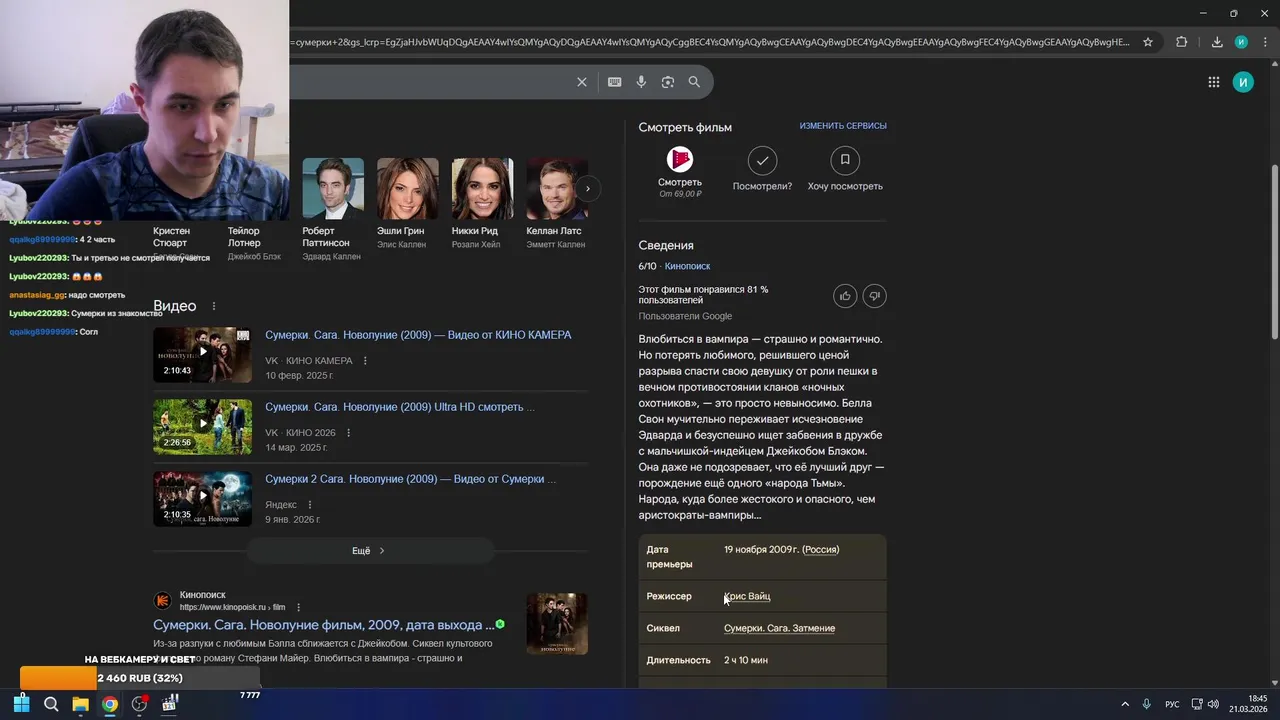Image resolution: width=1280 pixels, height=720 pixels.
Task: Click the taskbar microphone tray icon
Action: tap(1147, 704)
